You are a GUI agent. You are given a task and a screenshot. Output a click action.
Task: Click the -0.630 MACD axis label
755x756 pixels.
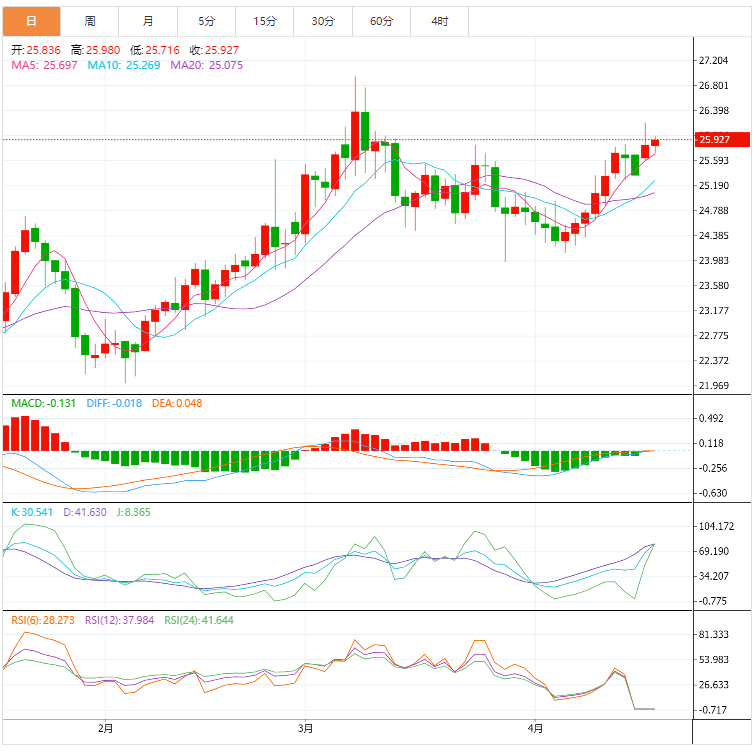click(x=713, y=494)
